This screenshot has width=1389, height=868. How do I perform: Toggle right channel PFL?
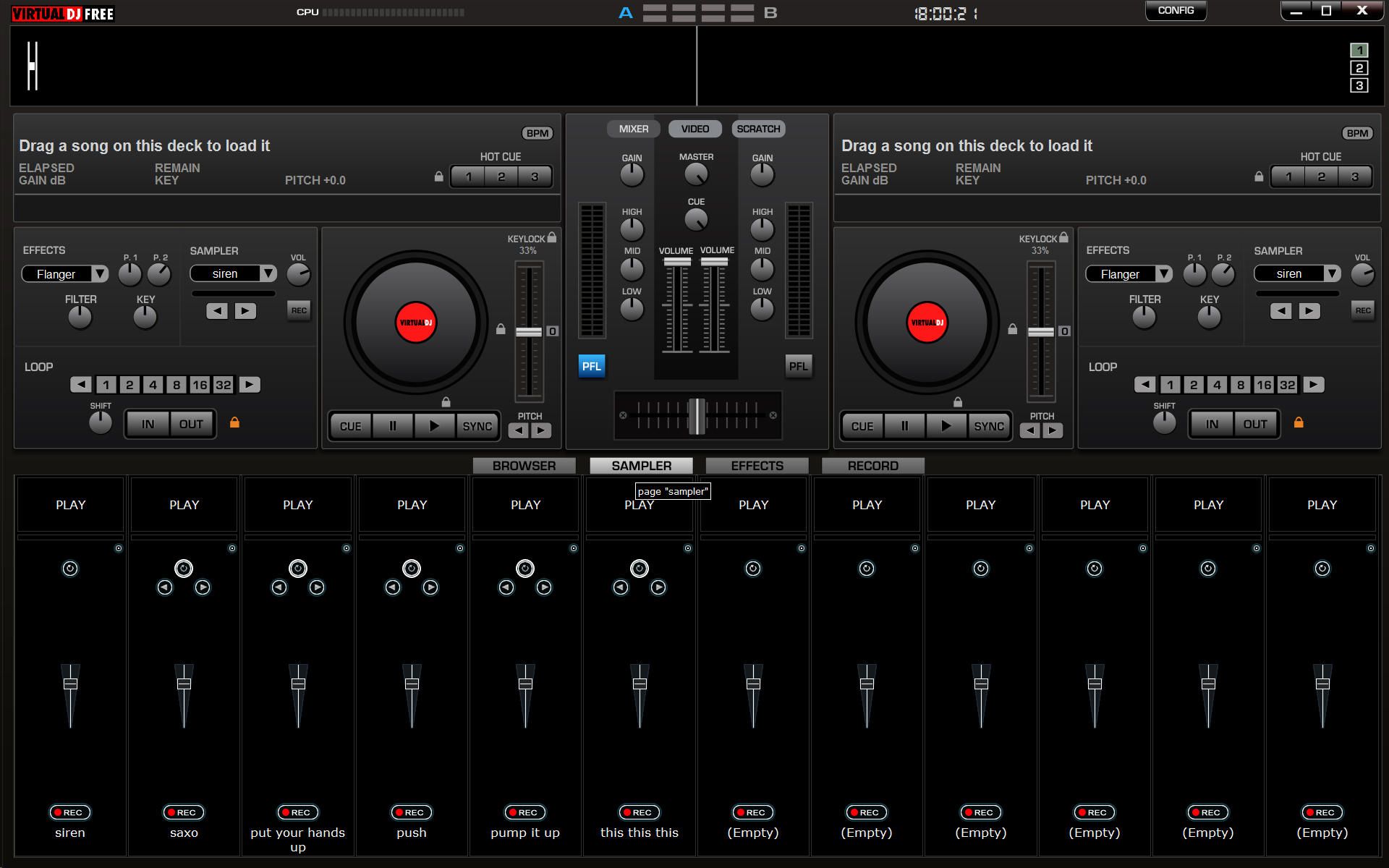tap(799, 366)
